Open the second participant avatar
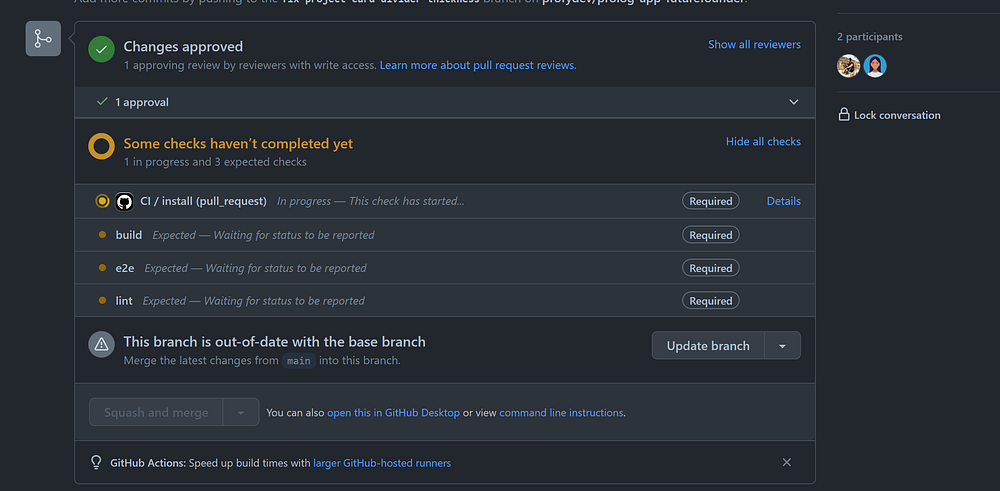 pos(875,66)
